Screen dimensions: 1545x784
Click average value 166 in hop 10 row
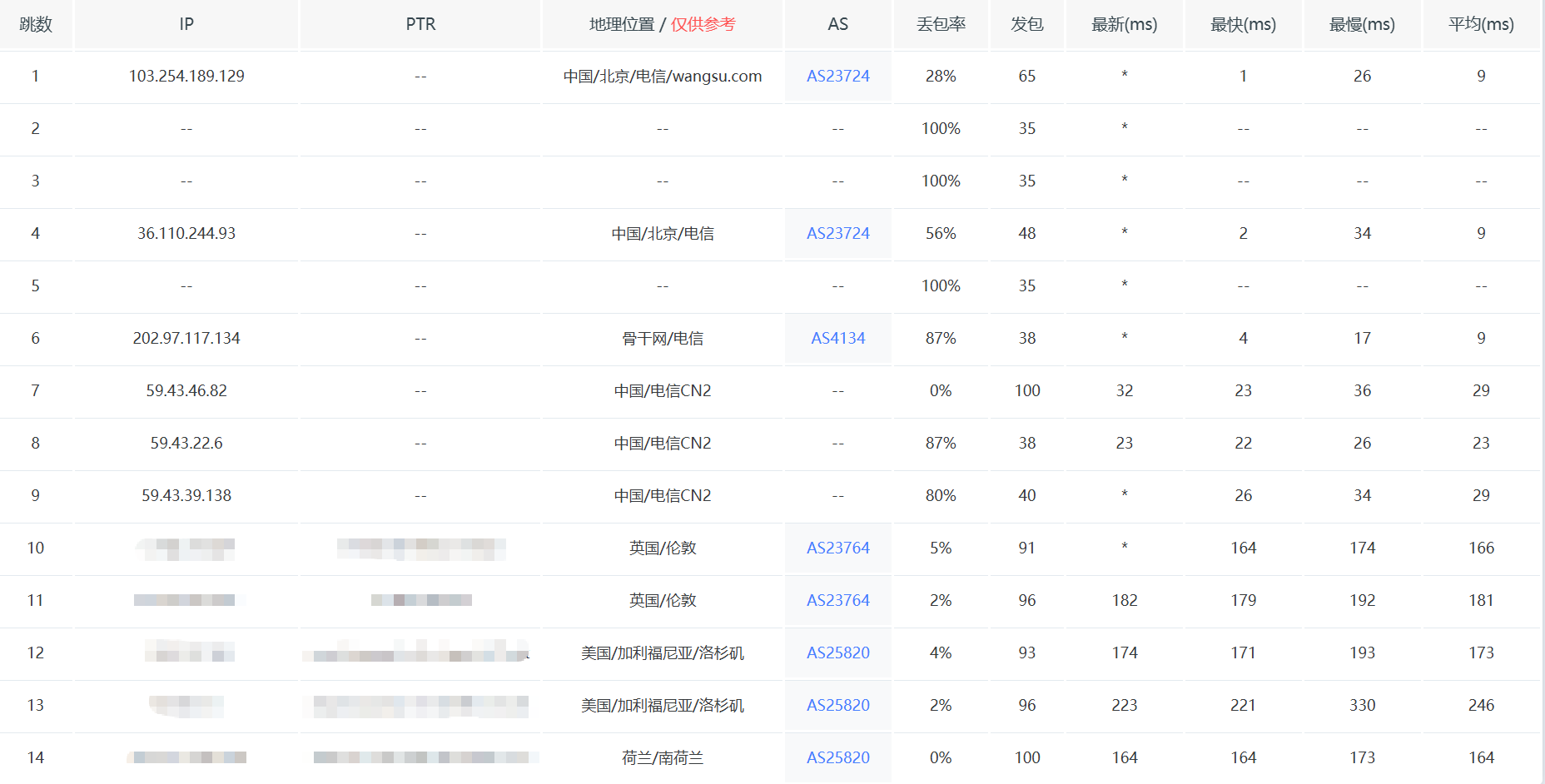click(x=1481, y=548)
